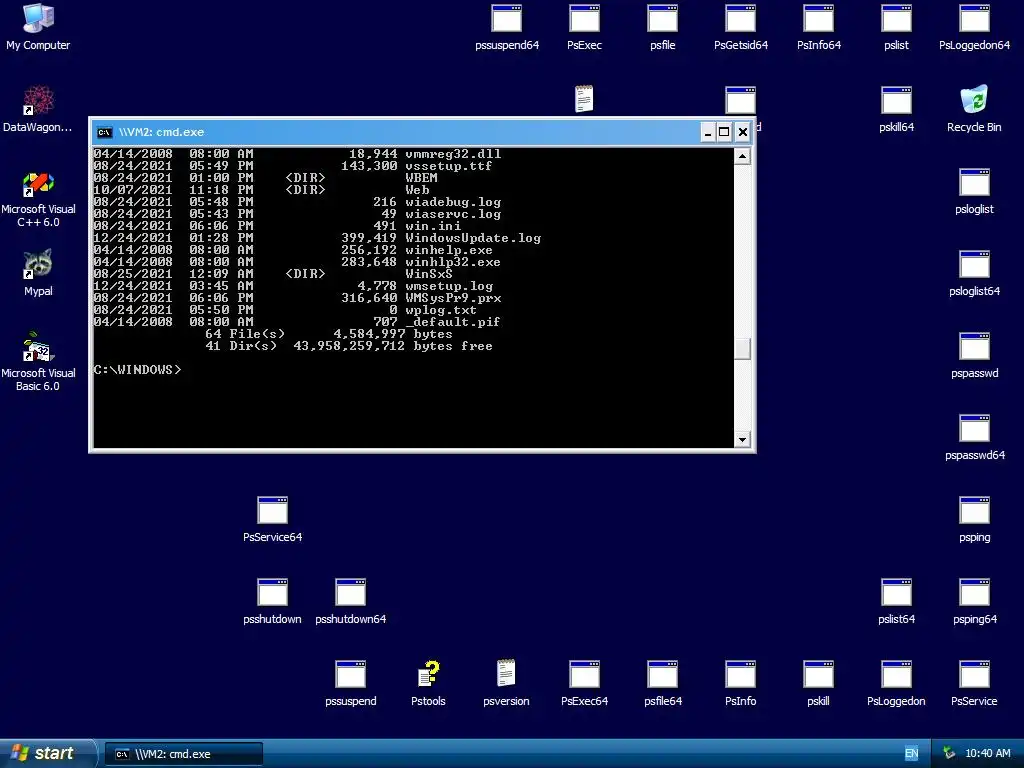Open Microsoft Visual Basic 6.0 shortcut

(38, 362)
